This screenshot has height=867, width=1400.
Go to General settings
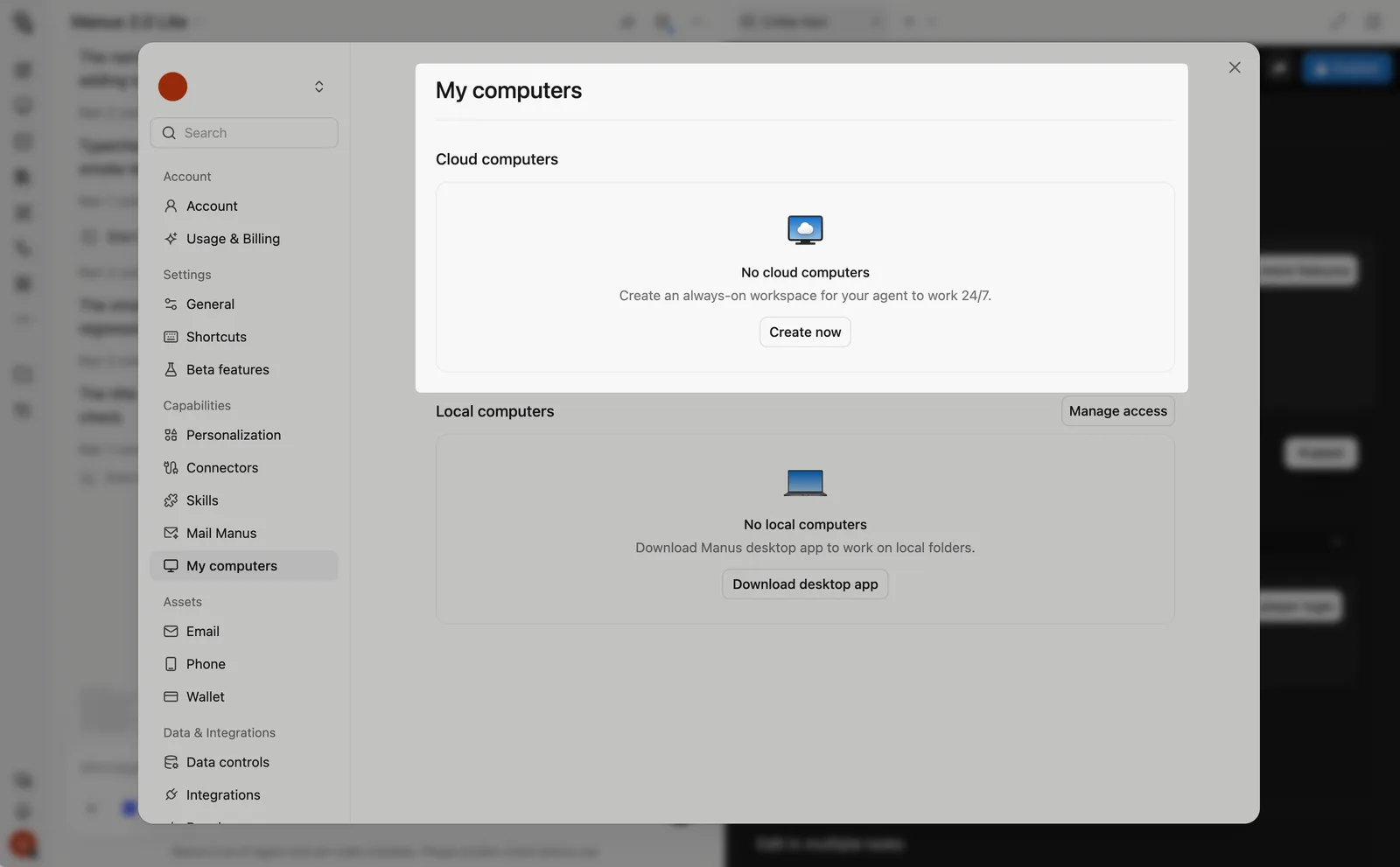click(x=243, y=304)
